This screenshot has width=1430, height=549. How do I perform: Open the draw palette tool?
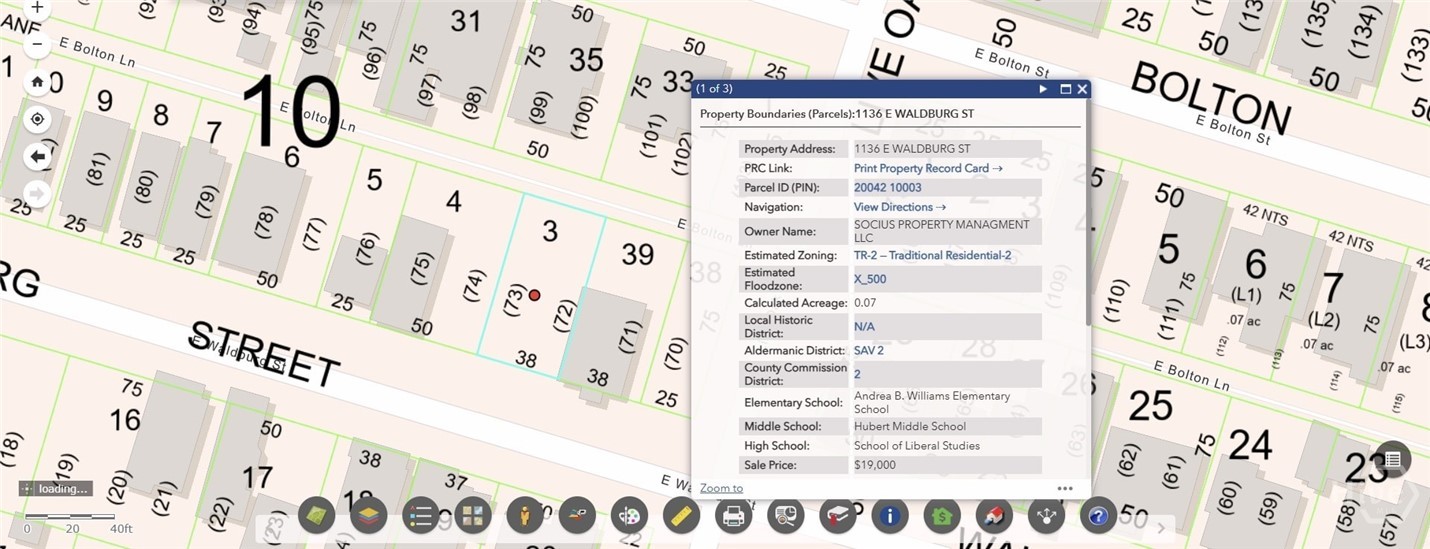point(629,516)
